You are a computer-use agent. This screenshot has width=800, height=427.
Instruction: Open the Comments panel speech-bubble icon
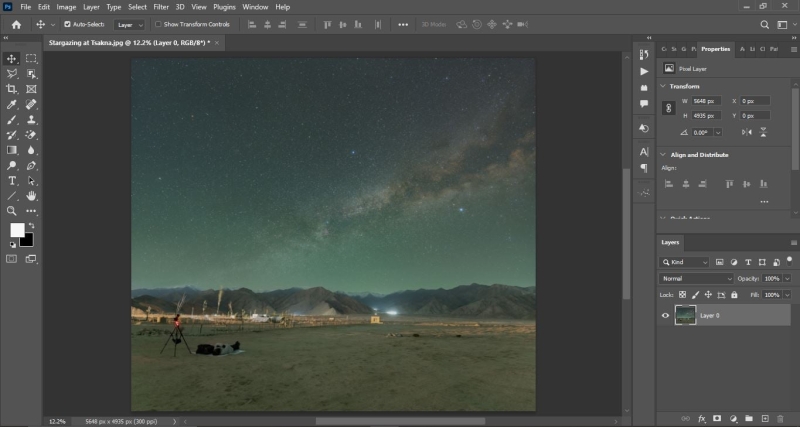(x=644, y=104)
